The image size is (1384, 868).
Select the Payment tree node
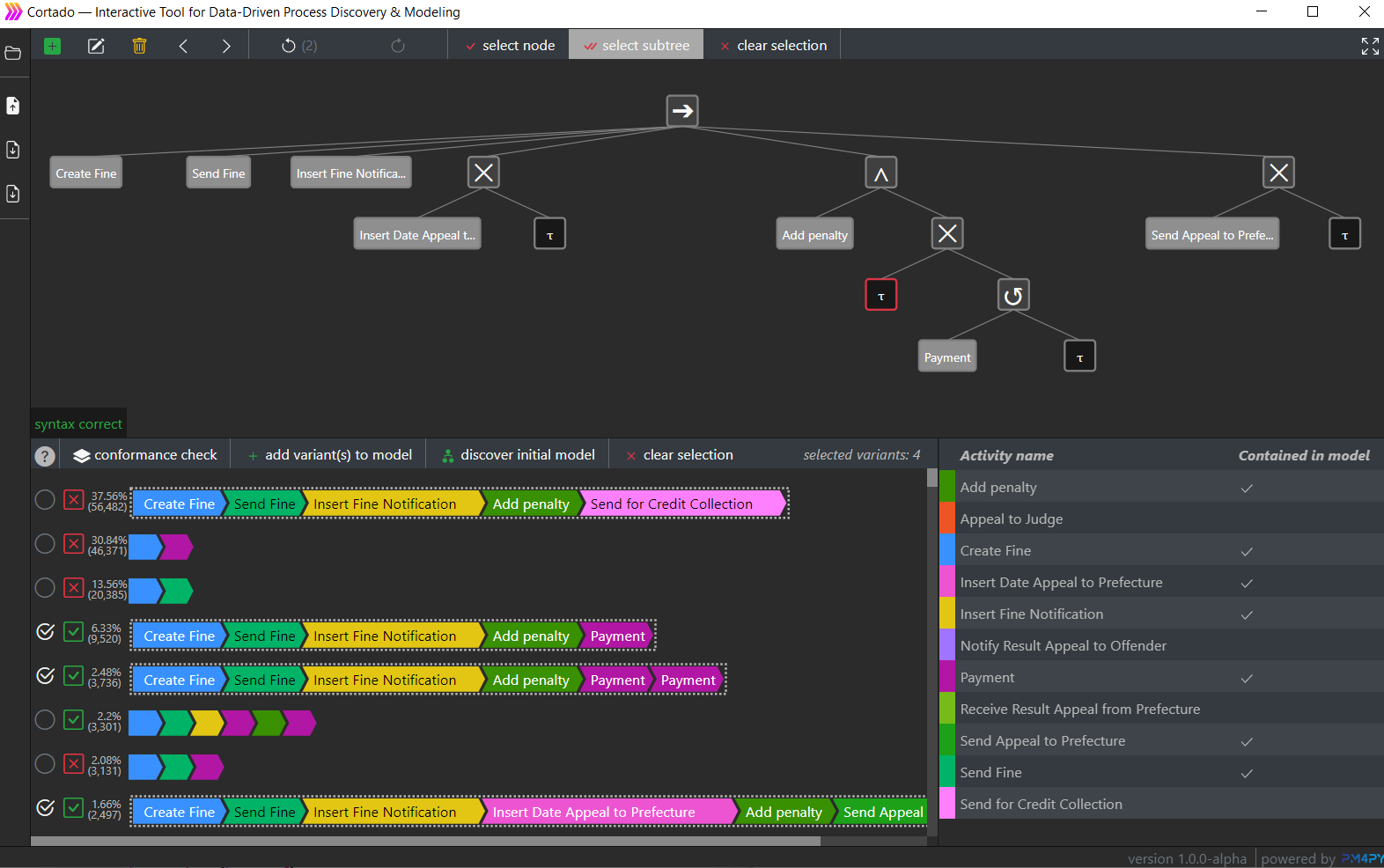947,357
